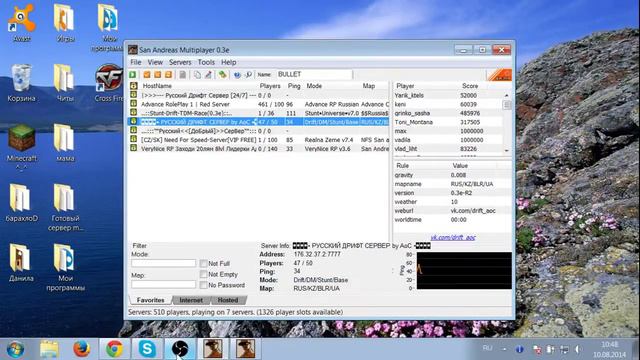Sort player list by Score header
Screen dimensions: 640x360
(x=470, y=86)
